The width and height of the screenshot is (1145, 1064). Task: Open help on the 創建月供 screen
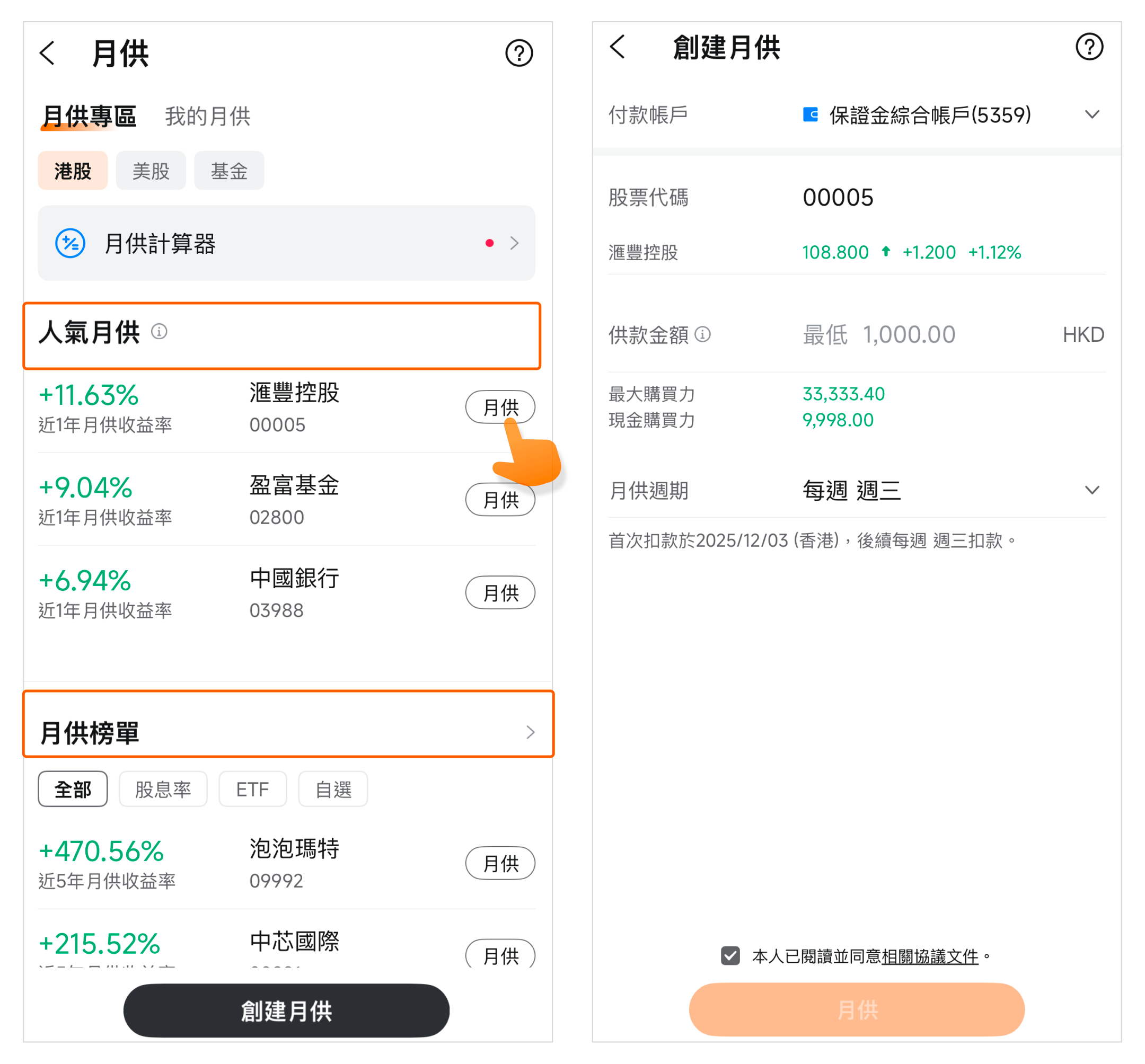pos(1089,47)
